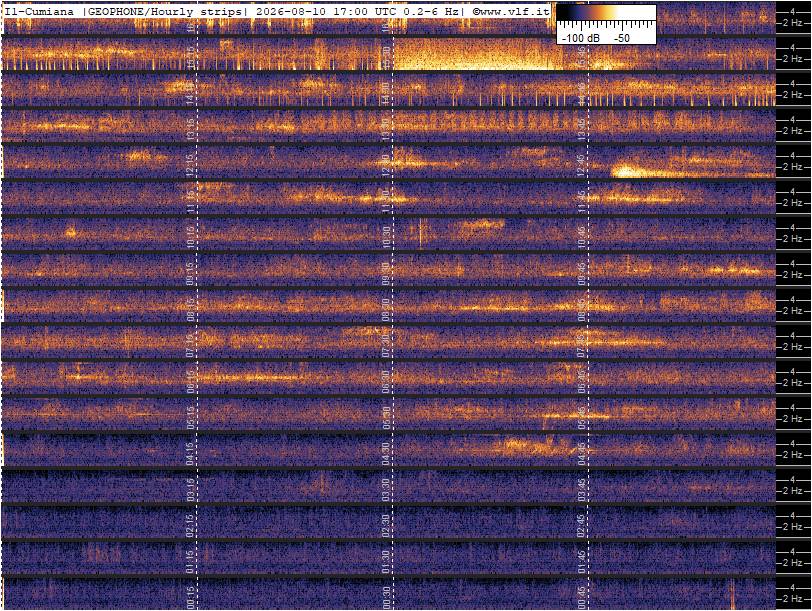Click the 03:45 time marker
The width and height of the screenshot is (812, 611).
point(582,489)
